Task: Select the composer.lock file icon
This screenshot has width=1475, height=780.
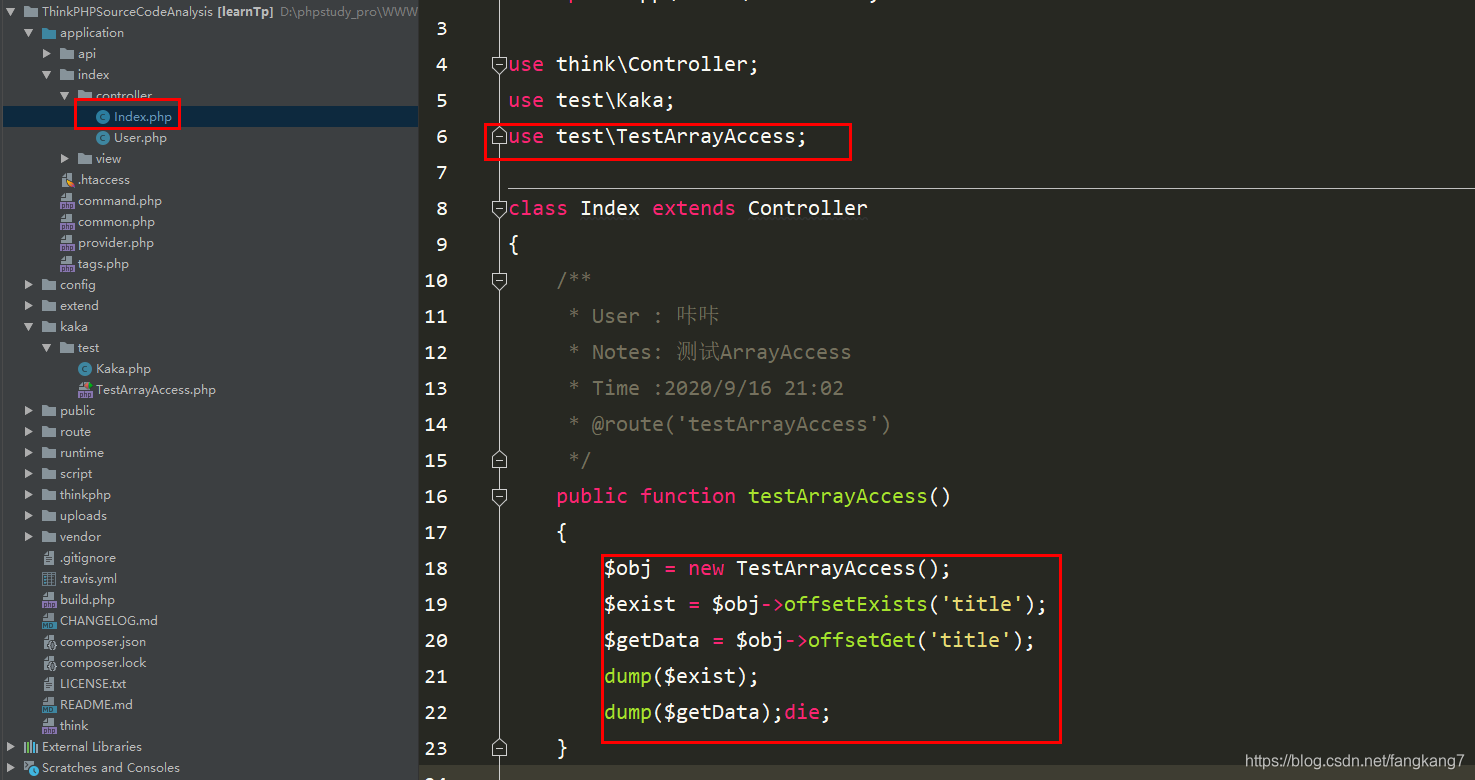Action: pos(49,663)
